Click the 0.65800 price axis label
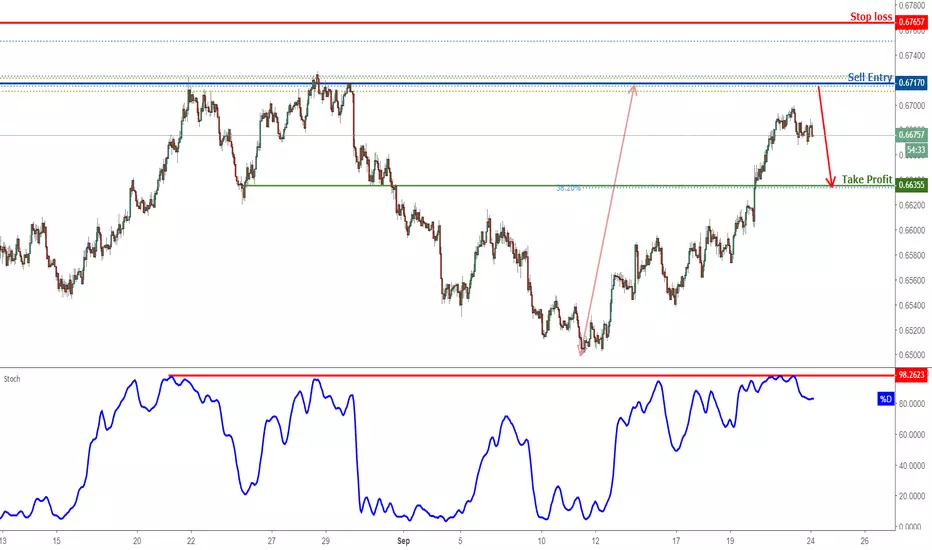This screenshot has width=932, height=550. 912,255
